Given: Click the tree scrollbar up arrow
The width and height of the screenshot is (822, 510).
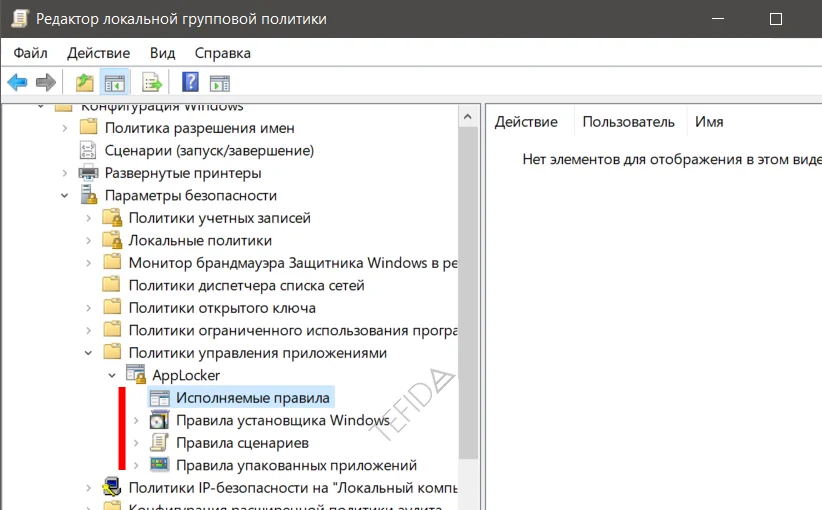Looking at the screenshot, I should pyautogui.click(x=468, y=116).
